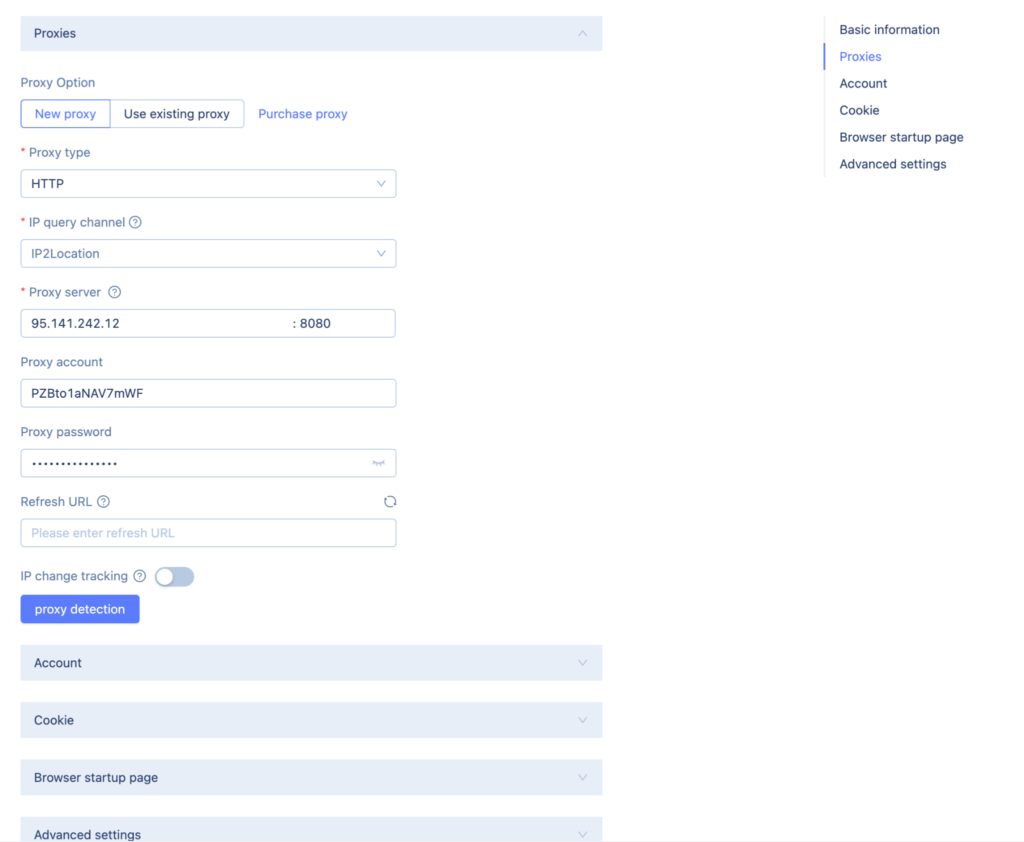Click the IP change tracking help icon
1024x842 pixels.
point(140,576)
